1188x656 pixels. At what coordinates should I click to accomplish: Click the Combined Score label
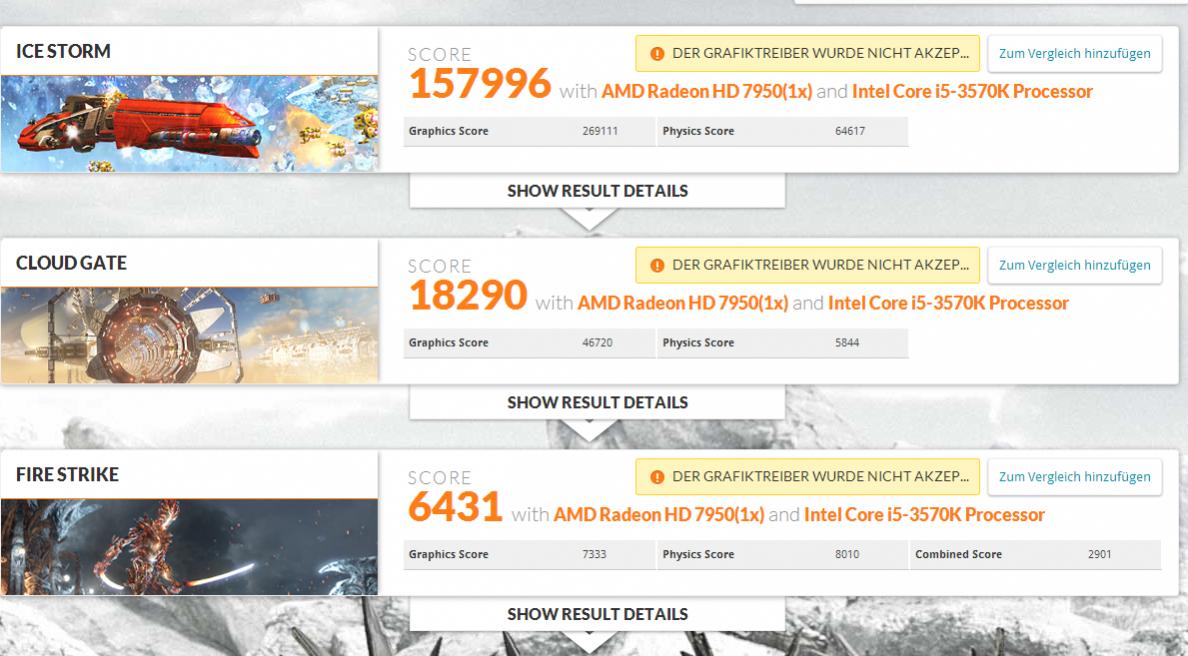pyautogui.click(x=958, y=554)
